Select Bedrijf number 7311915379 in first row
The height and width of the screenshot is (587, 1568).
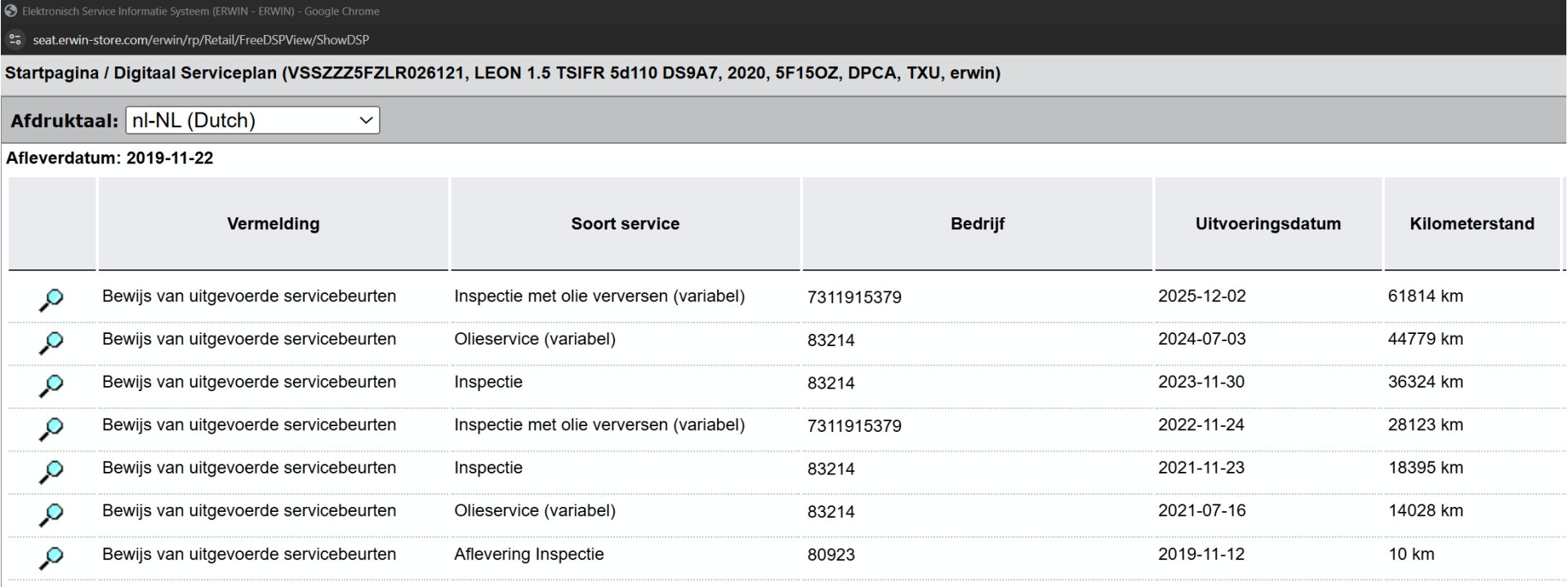coord(854,297)
